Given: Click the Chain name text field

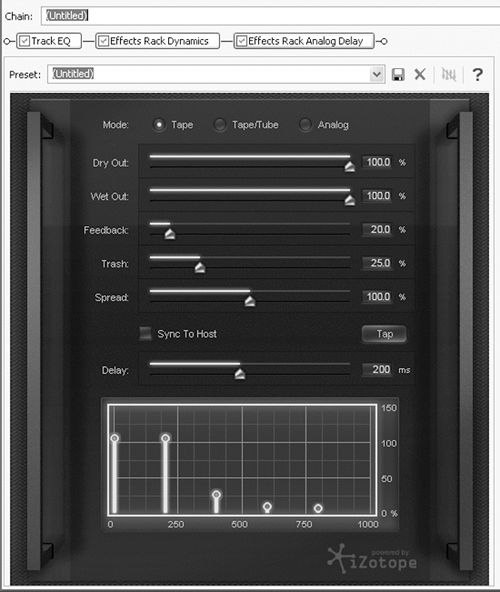Looking at the screenshot, I should (x=270, y=16).
